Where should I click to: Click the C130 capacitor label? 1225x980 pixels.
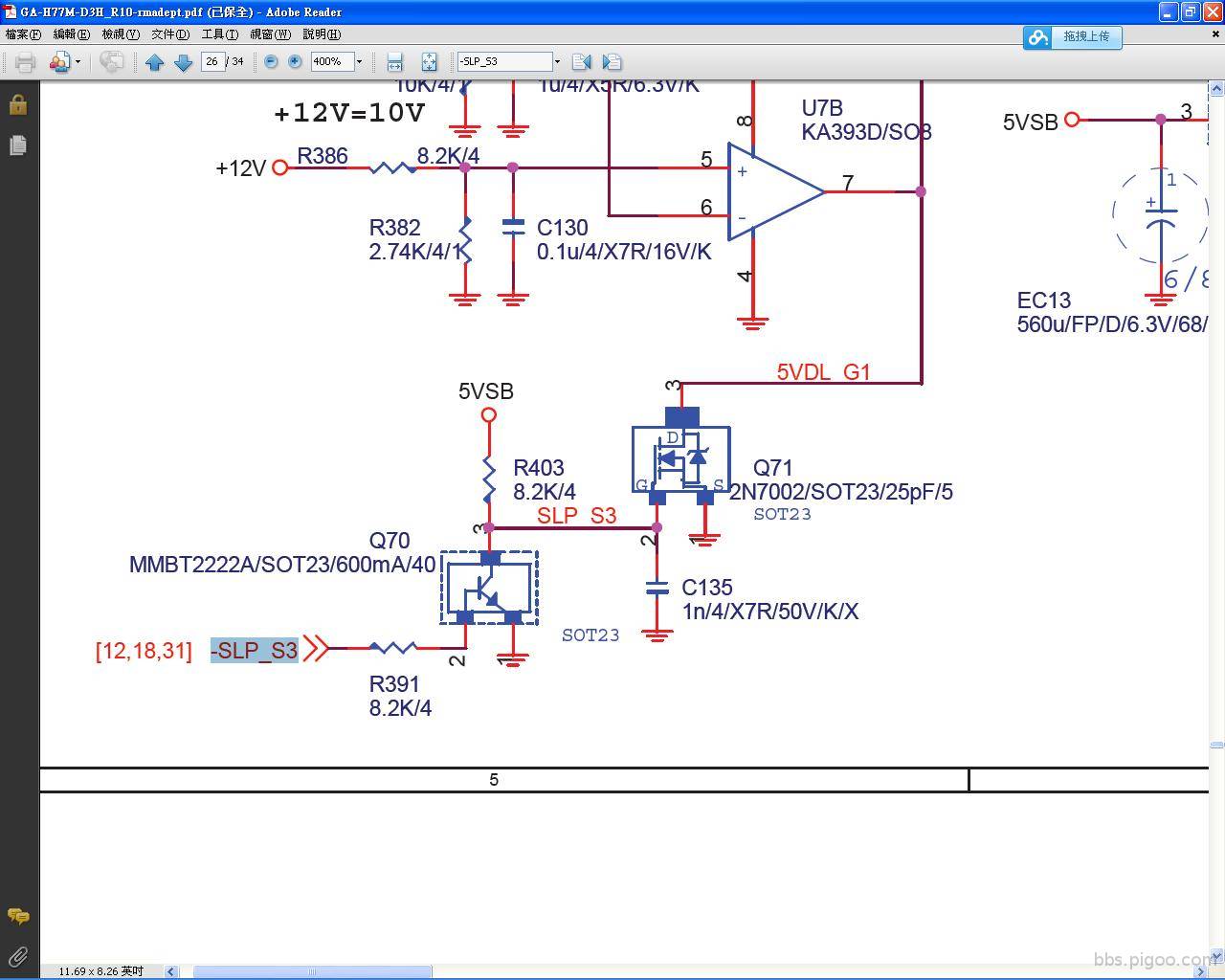(x=563, y=228)
